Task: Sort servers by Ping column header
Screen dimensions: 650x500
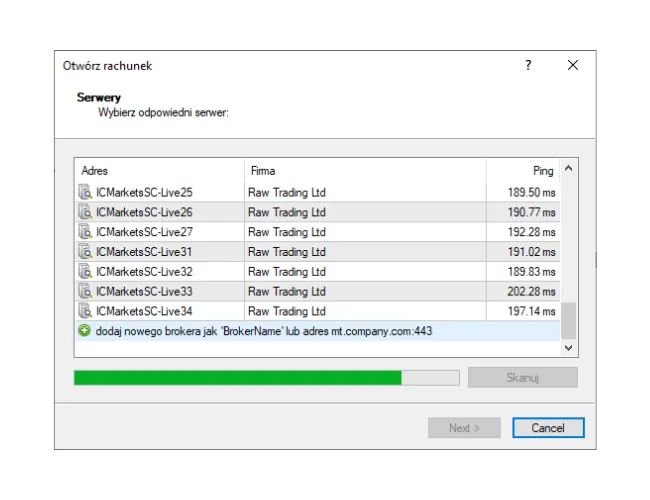Action: point(522,171)
